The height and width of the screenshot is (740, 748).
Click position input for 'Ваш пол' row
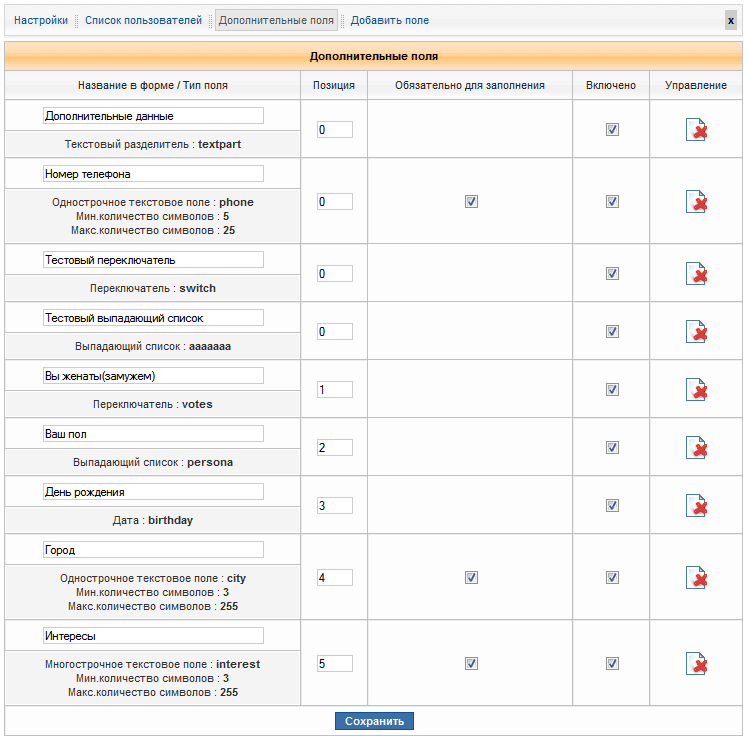point(335,448)
